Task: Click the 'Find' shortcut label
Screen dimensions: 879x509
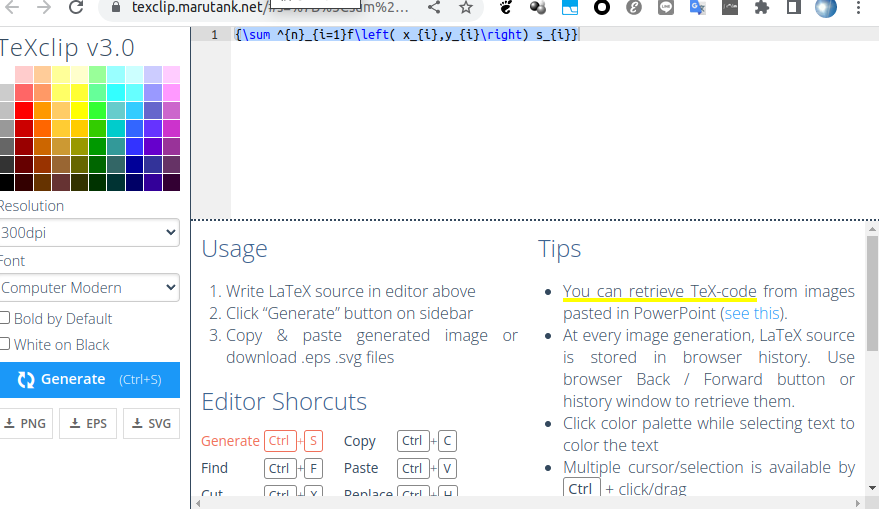Action: click(215, 468)
